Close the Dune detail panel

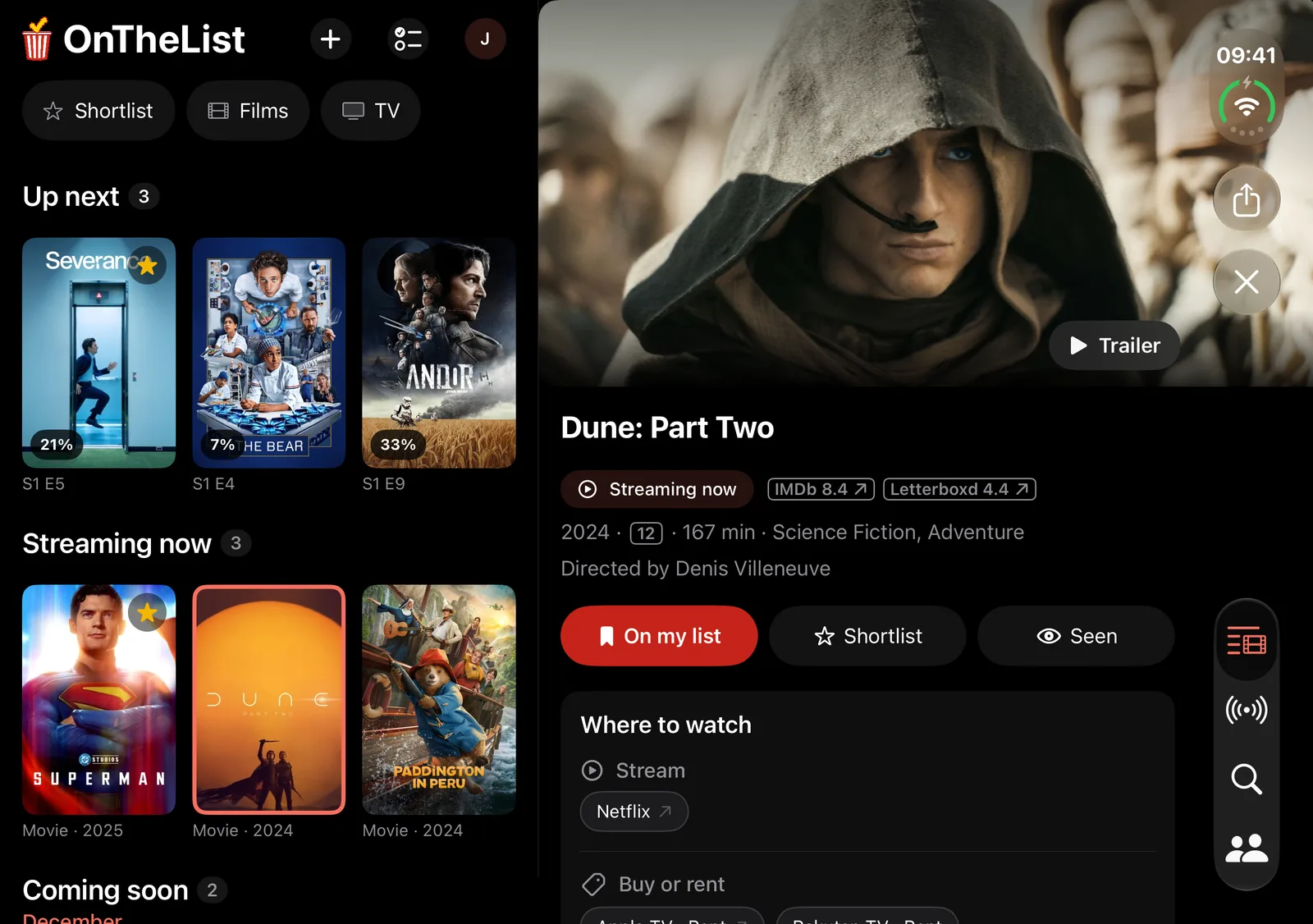point(1247,282)
